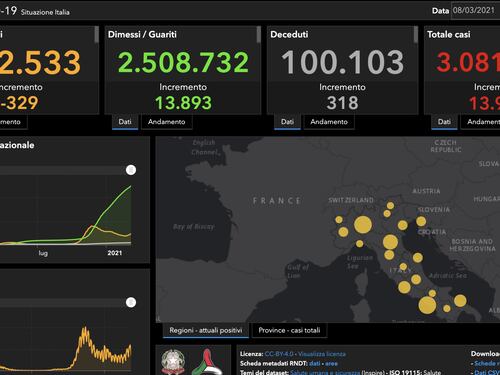The height and width of the screenshot is (375, 500).
Task: Open the Data field showing 08/03/2021
Action: (x=476, y=10)
